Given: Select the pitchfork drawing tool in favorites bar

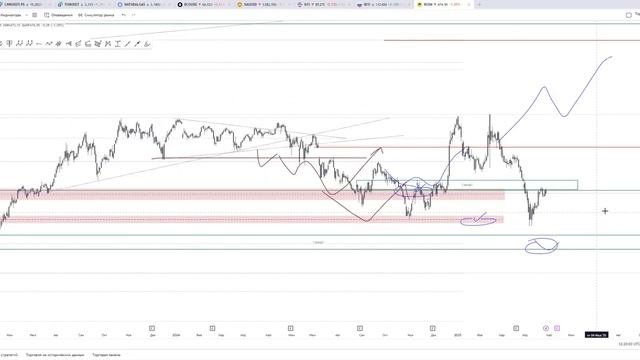Looking at the screenshot, I should [9, 43].
